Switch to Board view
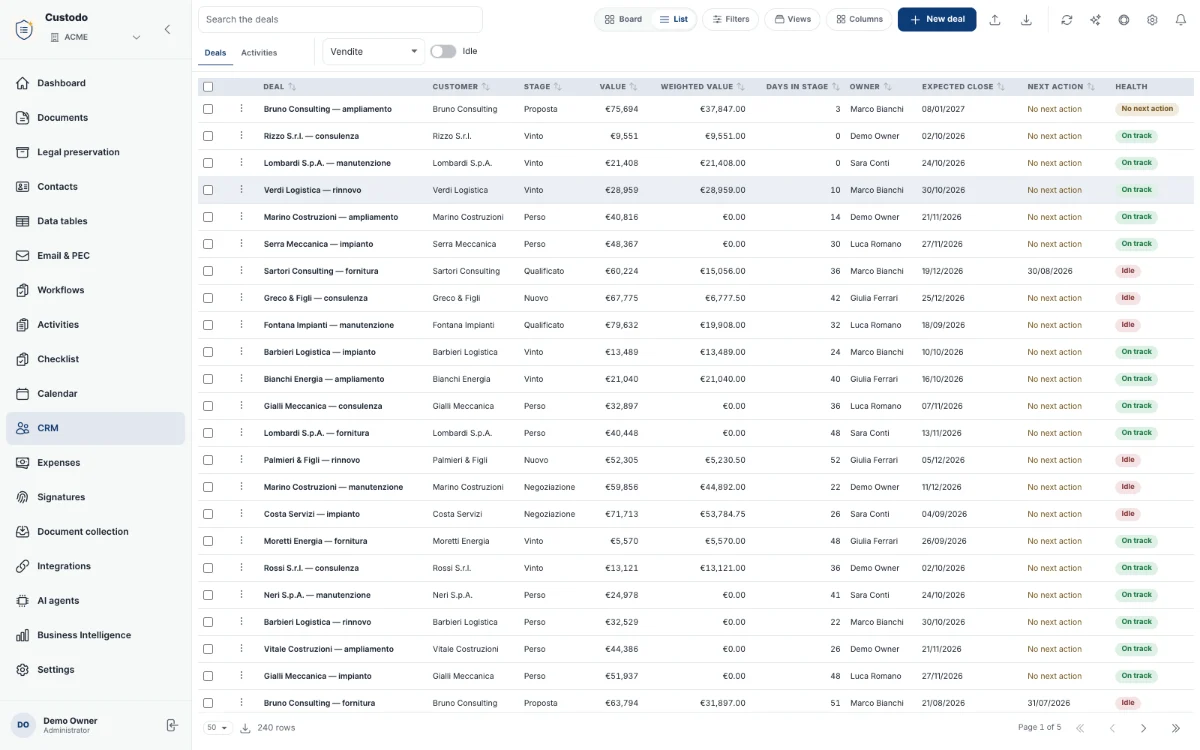The width and height of the screenshot is (1200, 750). pos(623,19)
